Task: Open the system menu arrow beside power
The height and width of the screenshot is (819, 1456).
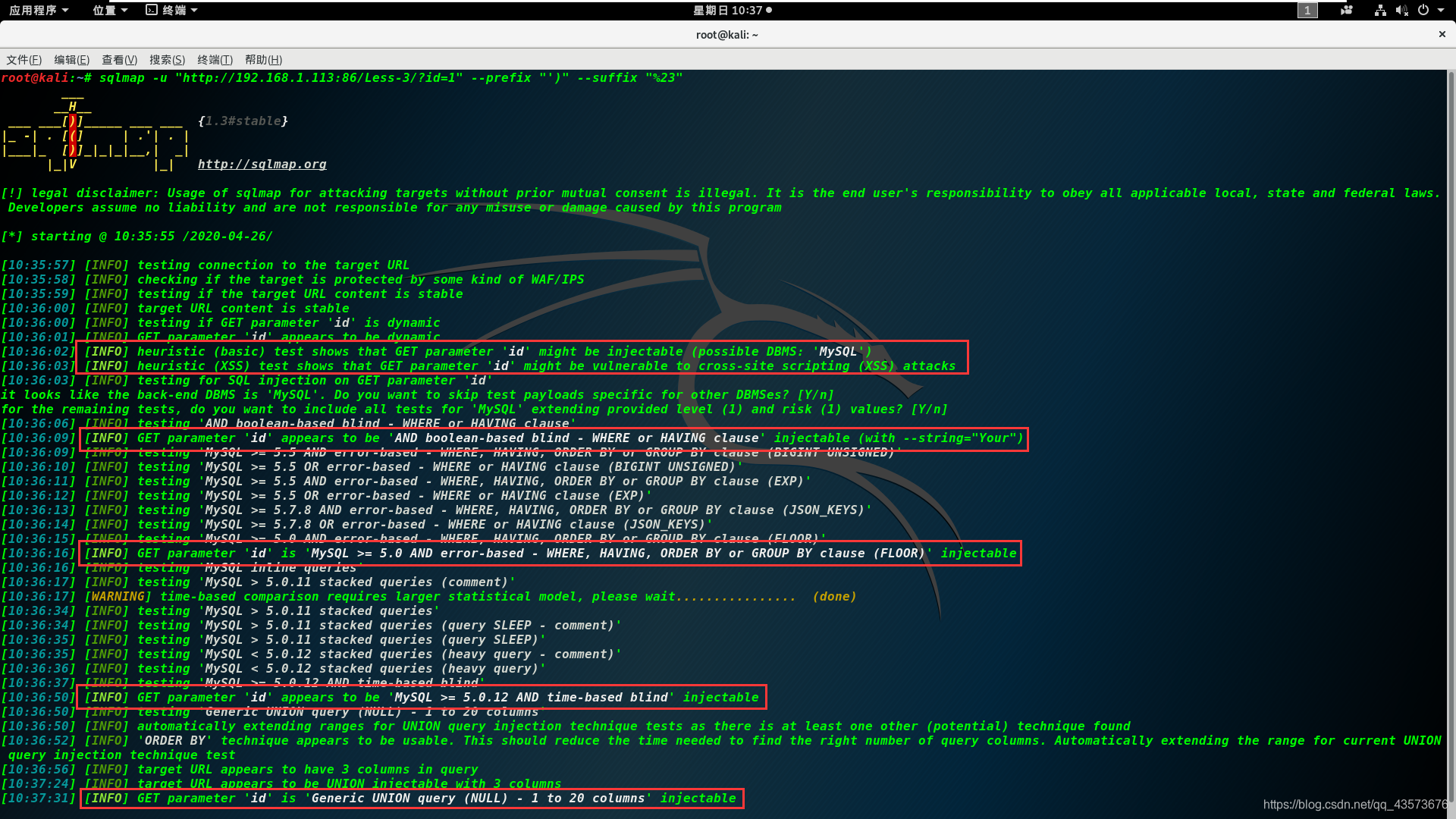Action: [x=1441, y=10]
